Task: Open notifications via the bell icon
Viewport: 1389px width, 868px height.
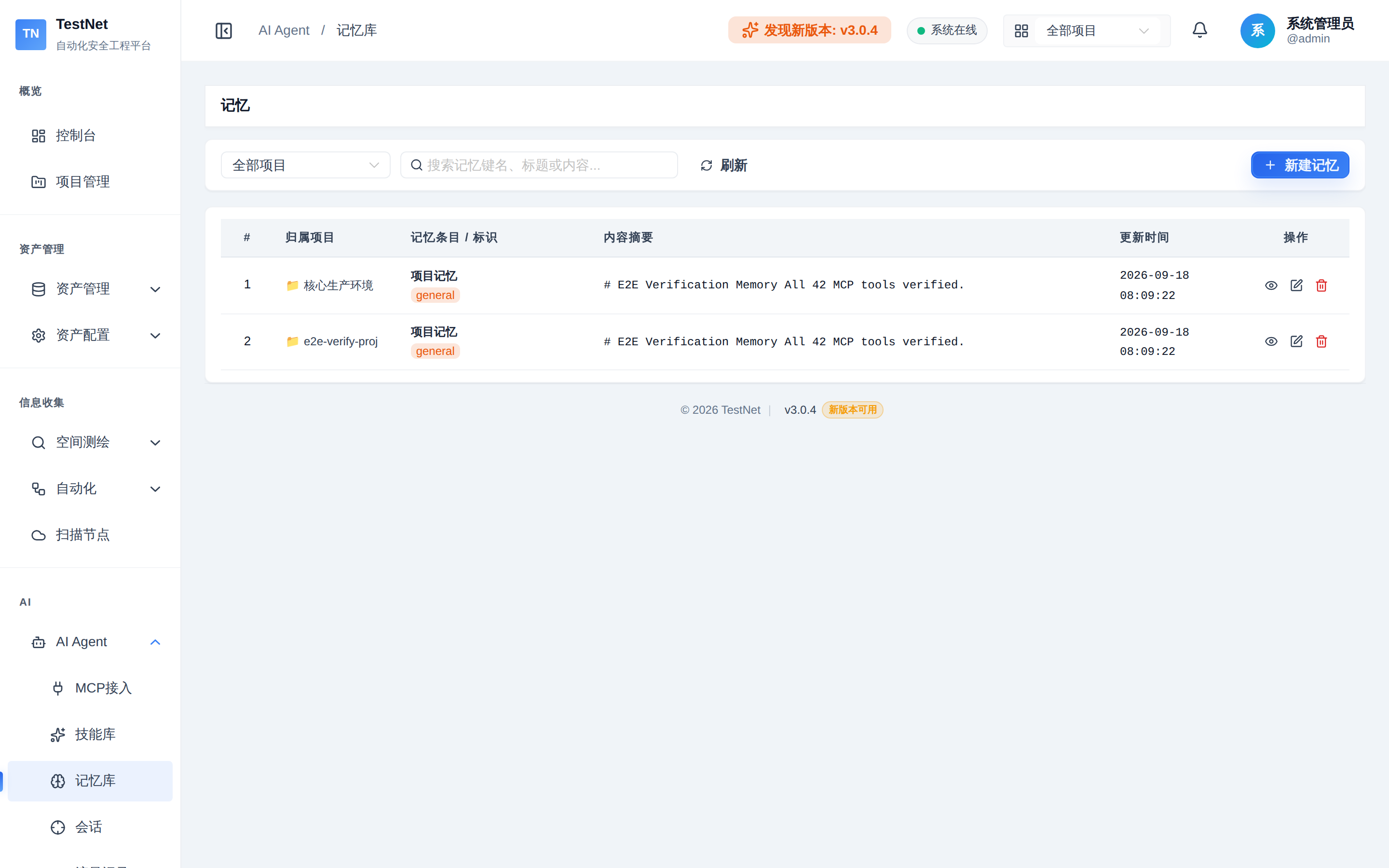Action: coord(1199,30)
